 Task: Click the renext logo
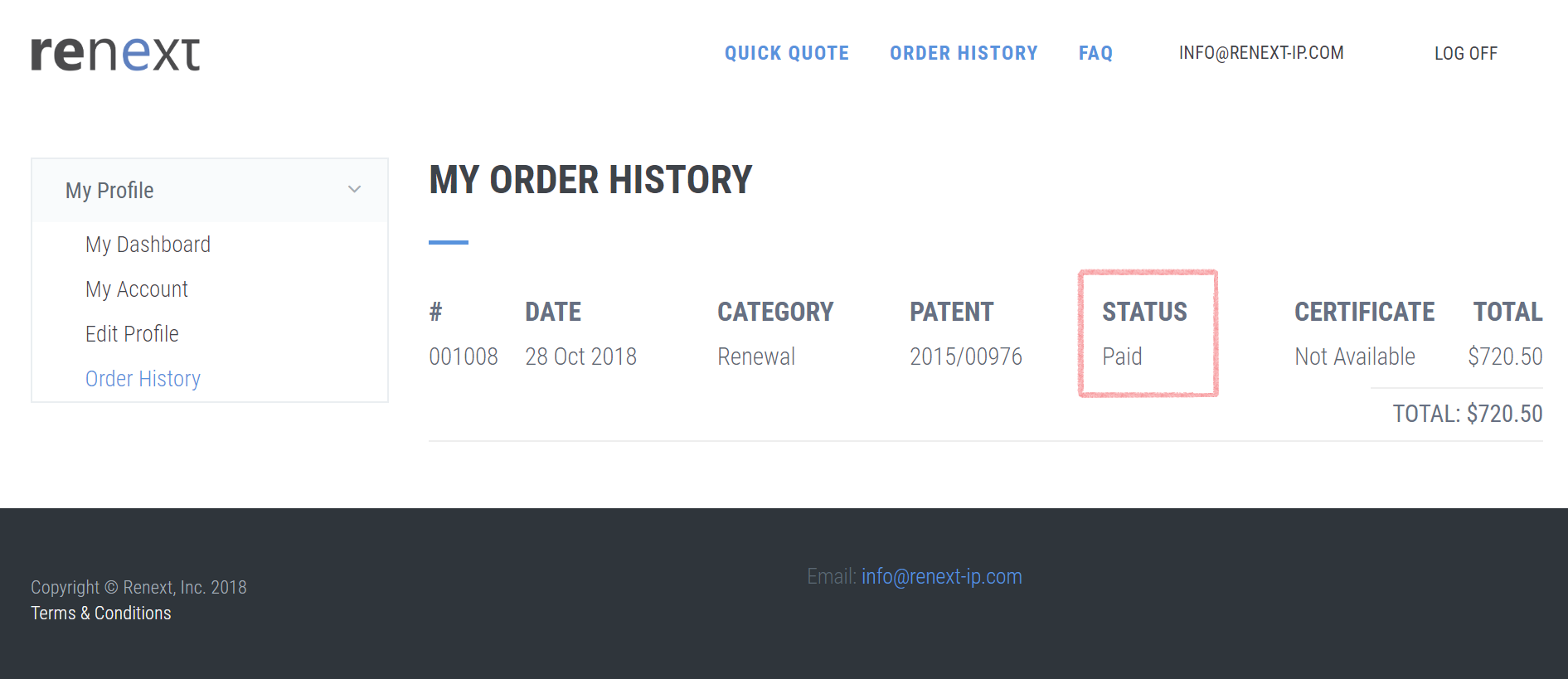point(115,54)
